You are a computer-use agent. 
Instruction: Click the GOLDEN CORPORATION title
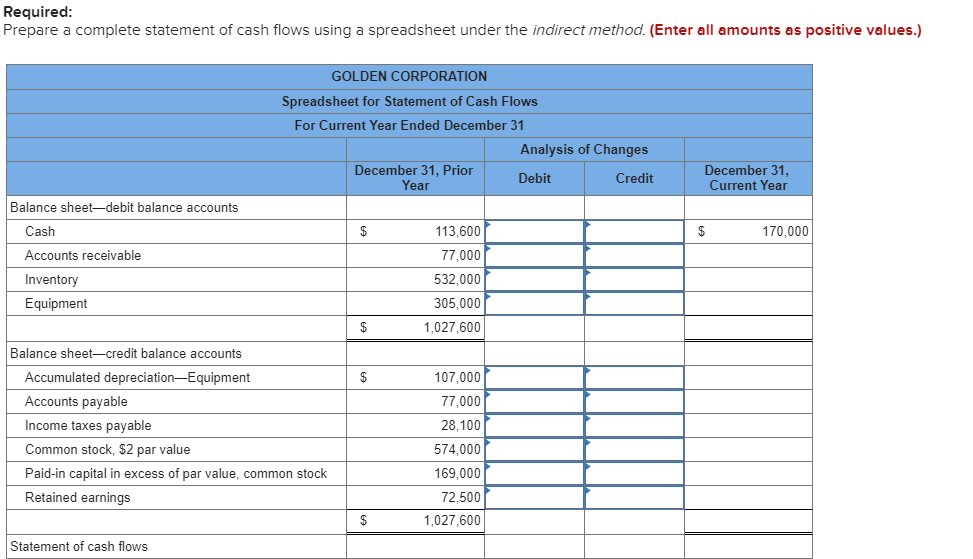(409, 76)
